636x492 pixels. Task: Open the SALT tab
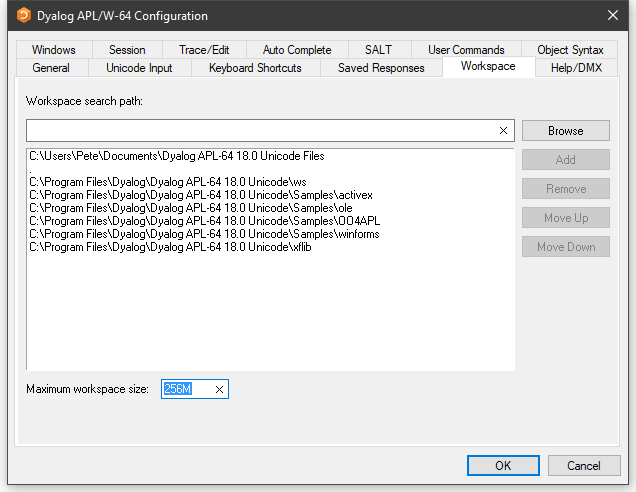(378, 50)
